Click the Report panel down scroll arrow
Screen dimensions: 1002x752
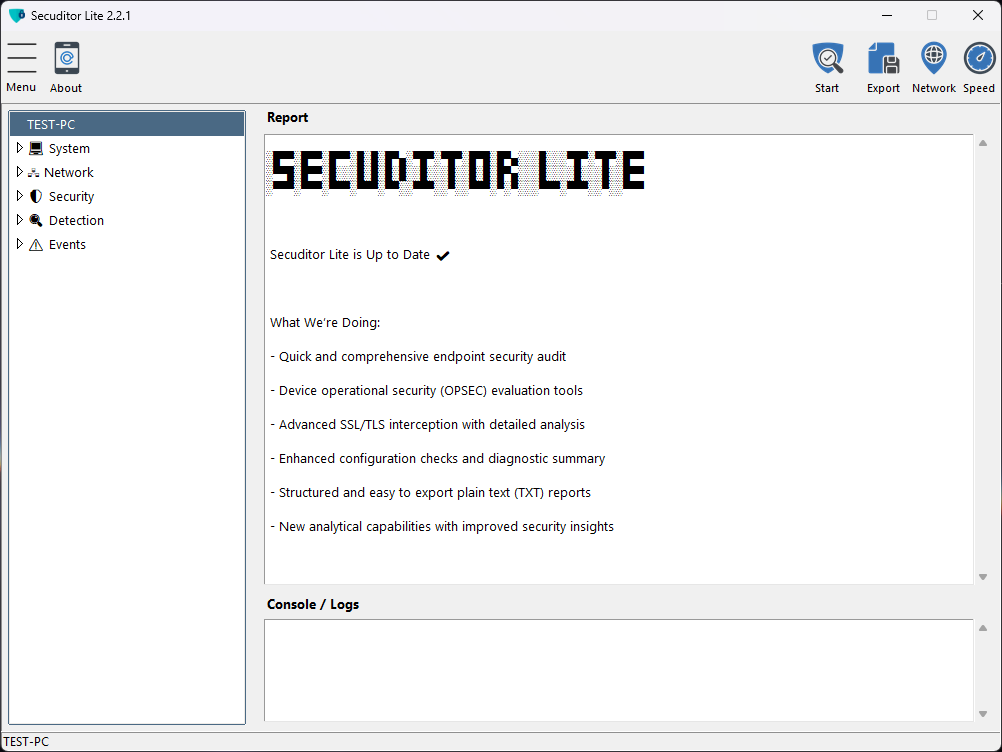pyautogui.click(x=983, y=577)
